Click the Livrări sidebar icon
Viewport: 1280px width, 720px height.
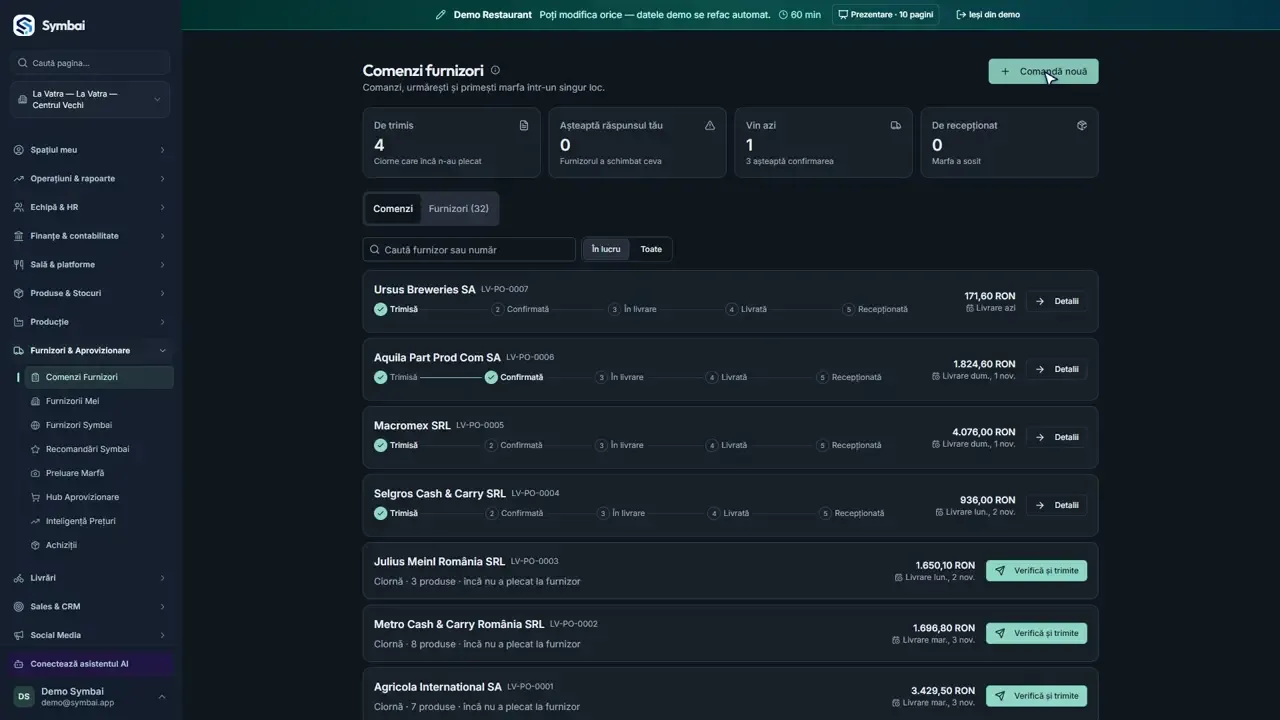(x=19, y=578)
